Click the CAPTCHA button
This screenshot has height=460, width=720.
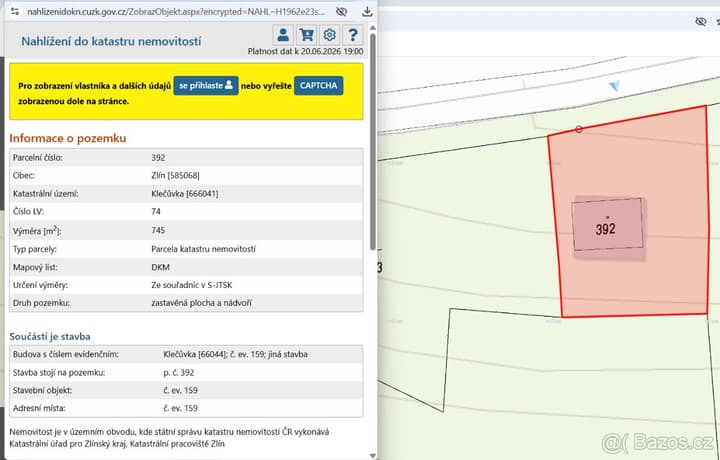(318, 85)
